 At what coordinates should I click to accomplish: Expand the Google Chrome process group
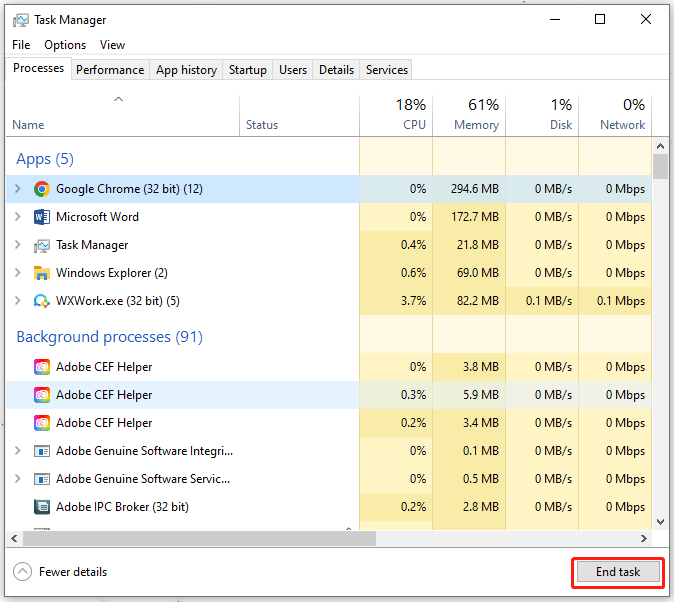pyautogui.click(x=17, y=189)
